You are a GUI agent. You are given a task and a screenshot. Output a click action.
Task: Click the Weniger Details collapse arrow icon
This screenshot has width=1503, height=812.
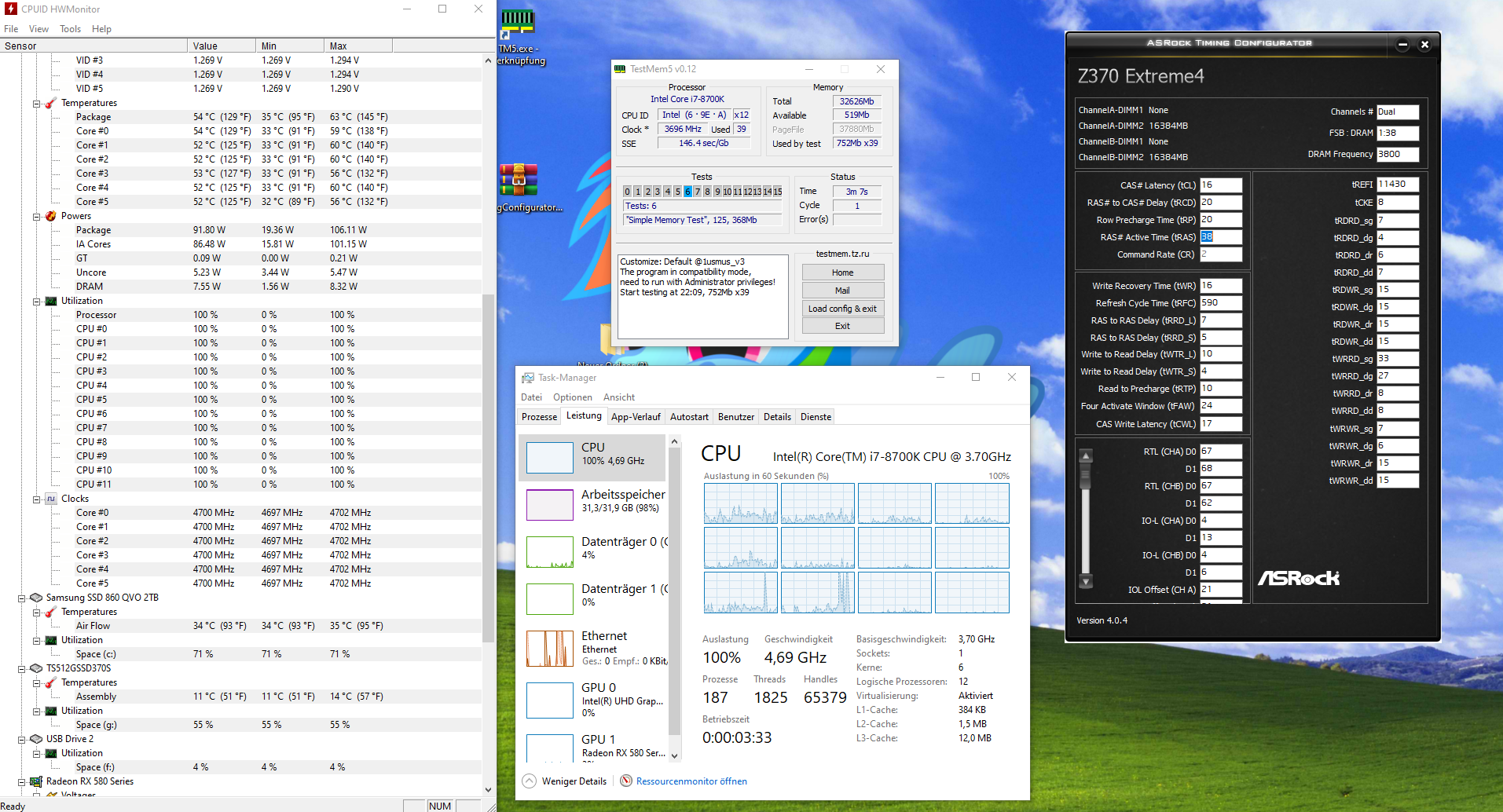[x=530, y=781]
